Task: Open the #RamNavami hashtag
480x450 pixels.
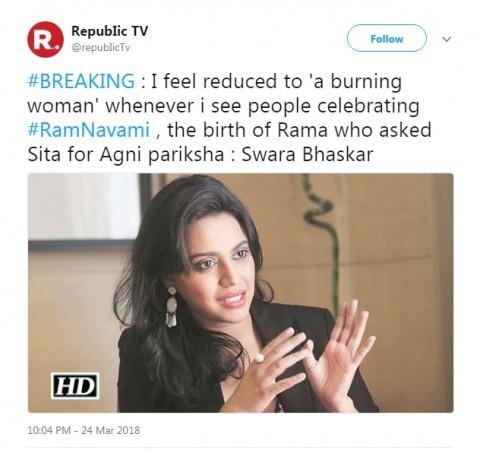Action: point(89,130)
